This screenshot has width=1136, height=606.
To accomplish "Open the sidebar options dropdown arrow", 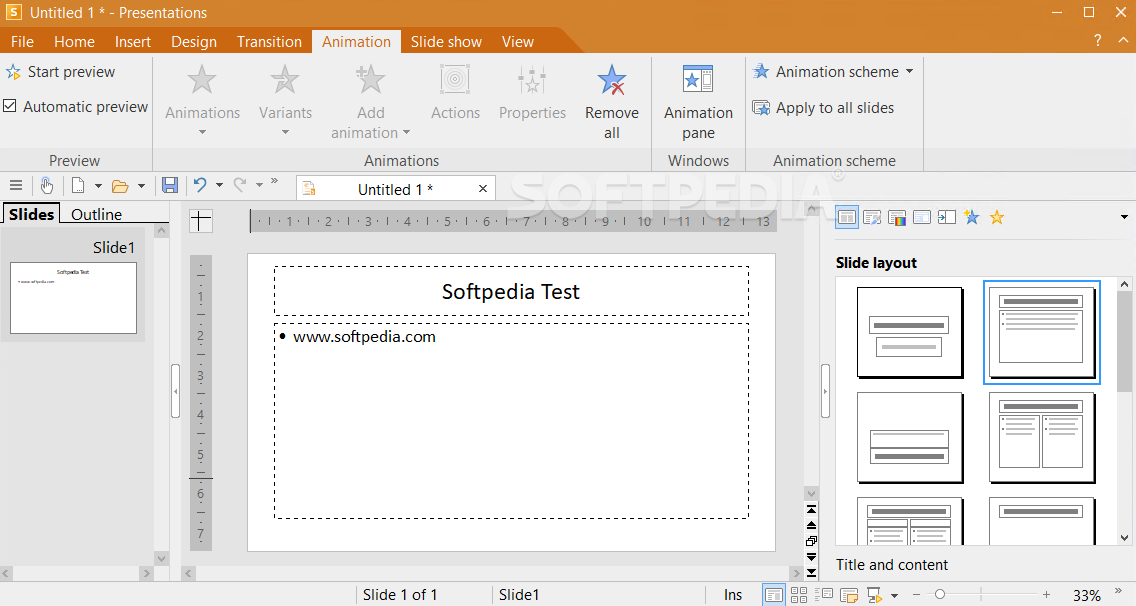I will point(1124,217).
